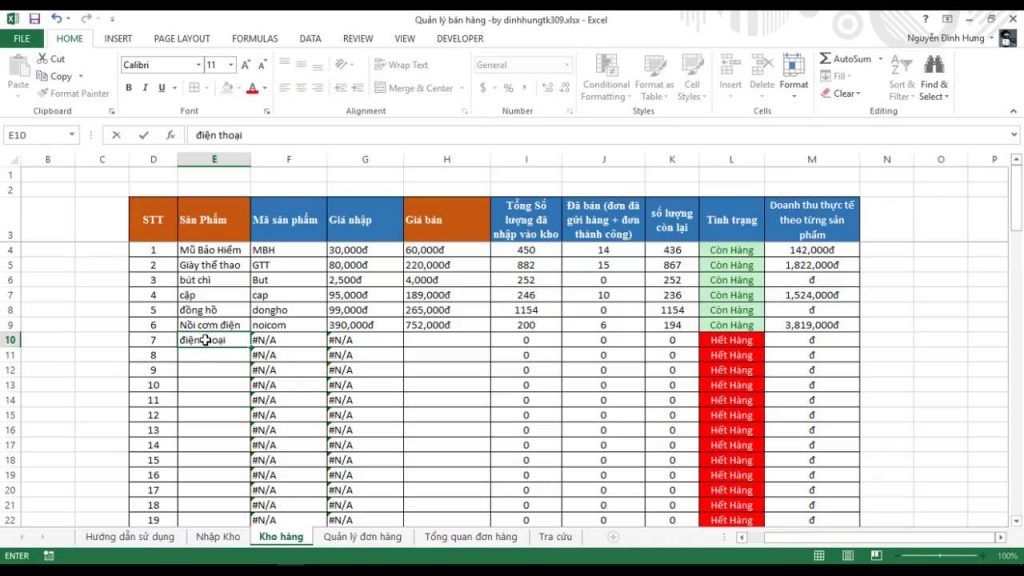Viewport: 1024px width, 576px height.
Task: Open Format as Table gallery
Action: click(x=654, y=78)
